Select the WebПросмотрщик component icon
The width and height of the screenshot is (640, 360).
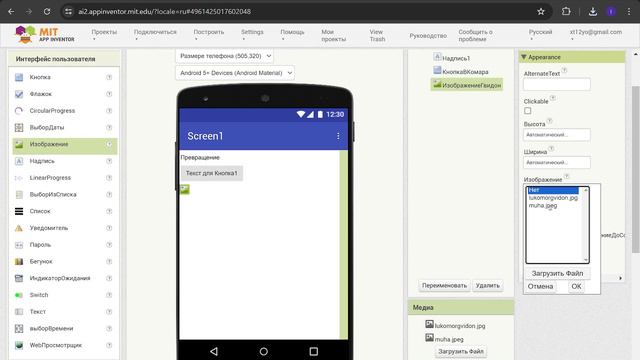[x=19, y=345]
